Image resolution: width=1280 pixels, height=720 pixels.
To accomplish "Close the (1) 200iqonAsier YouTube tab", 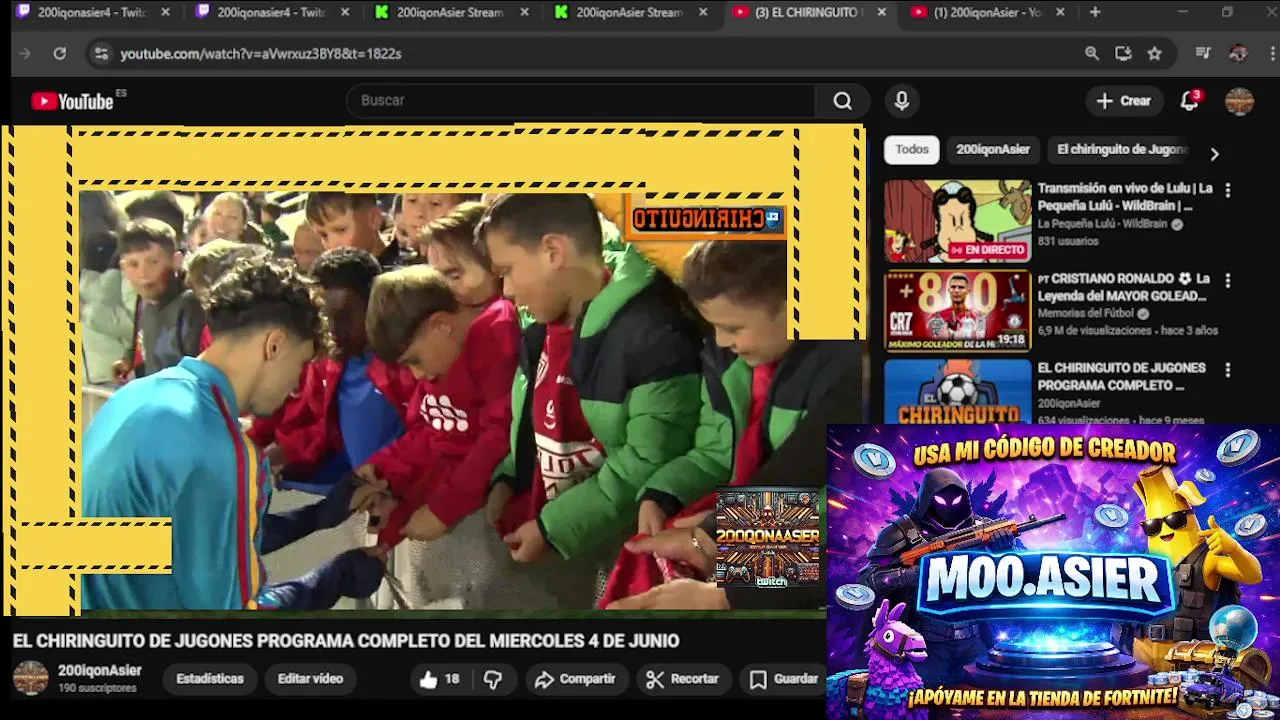I will coord(1060,12).
